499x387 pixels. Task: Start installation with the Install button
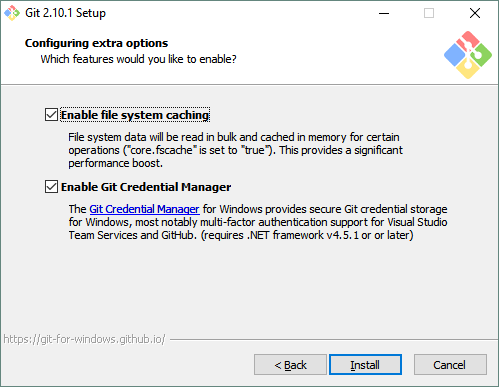pos(365,365)
